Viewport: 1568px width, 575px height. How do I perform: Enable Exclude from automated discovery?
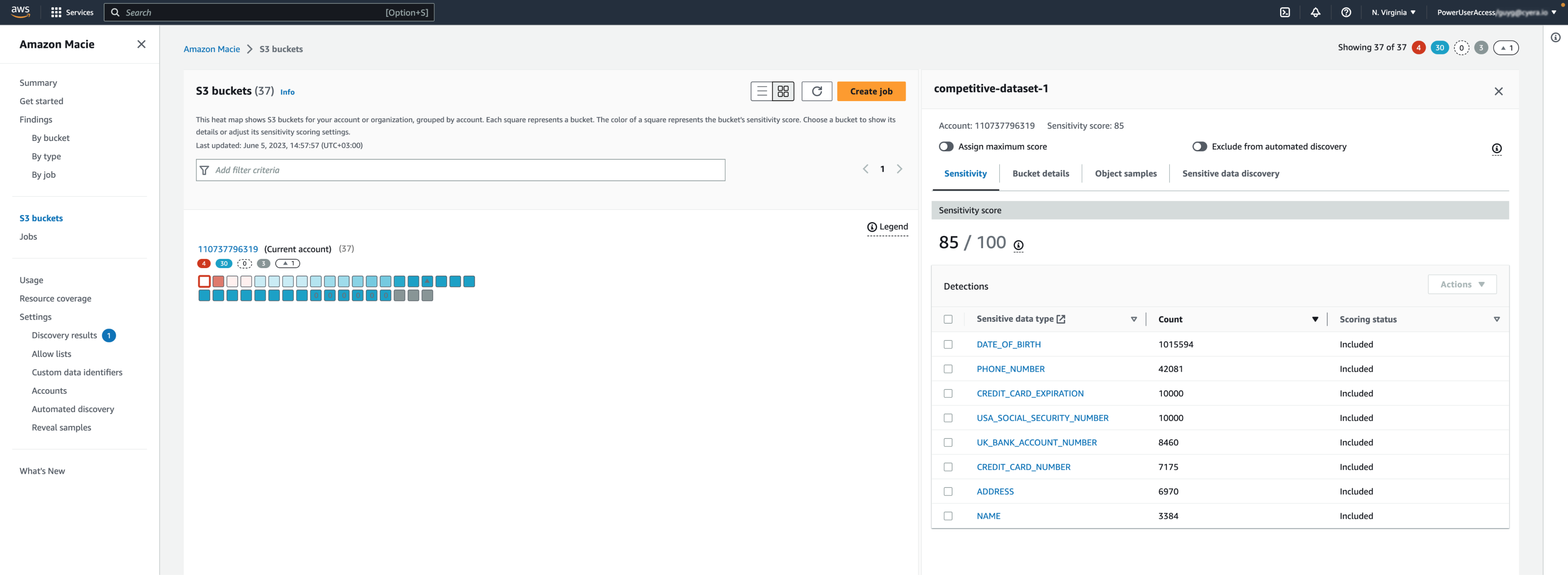coord(1200,146)
